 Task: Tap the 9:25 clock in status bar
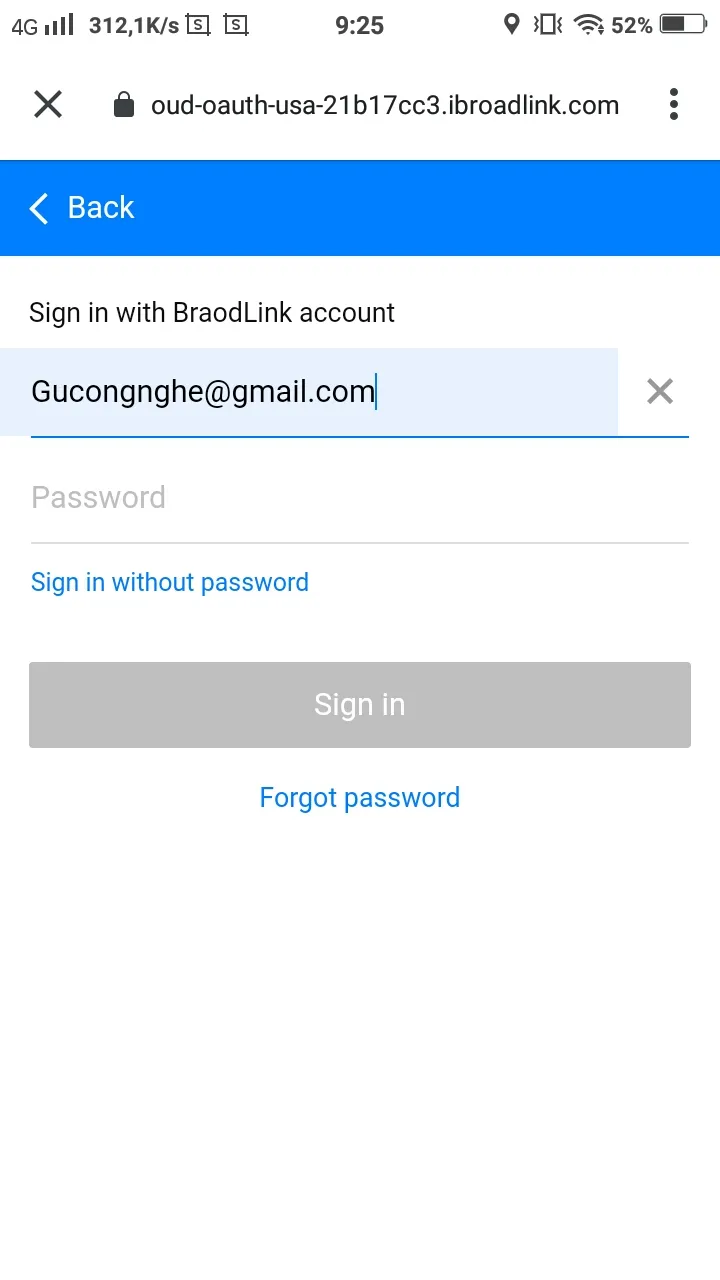click(360, 26)
